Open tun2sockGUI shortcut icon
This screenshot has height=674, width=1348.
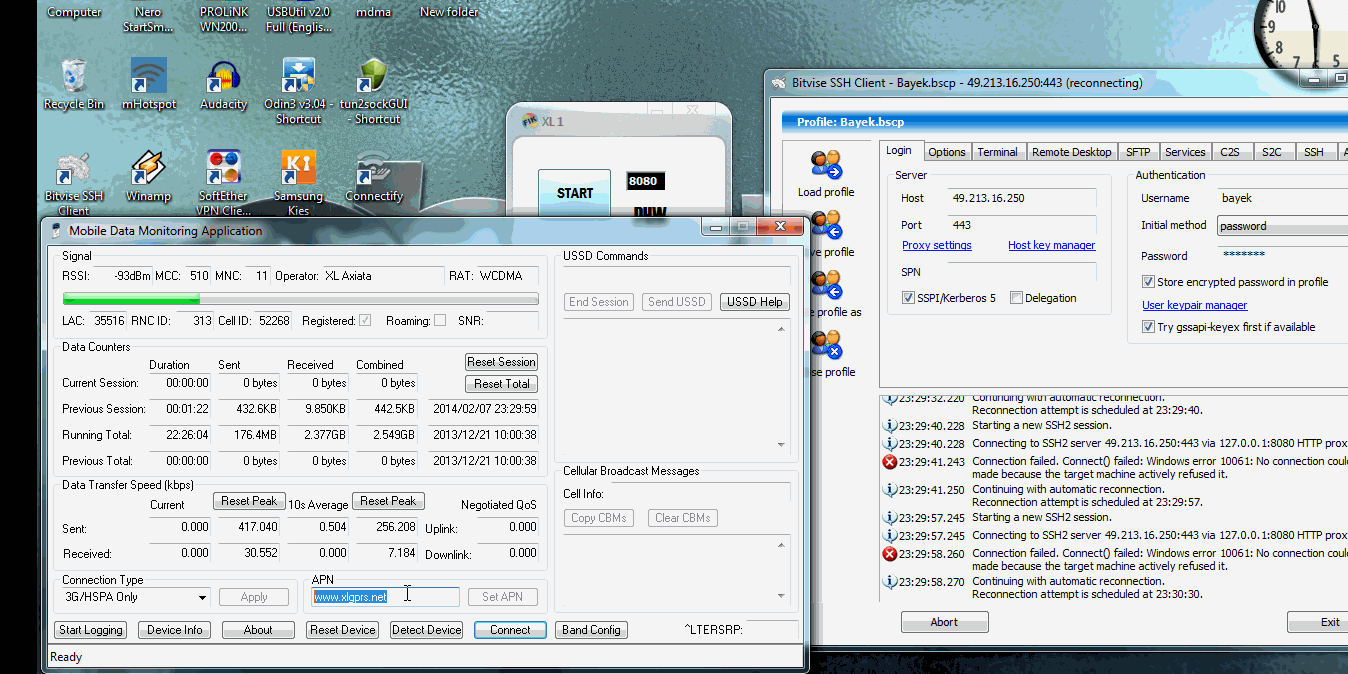point(374,91)
